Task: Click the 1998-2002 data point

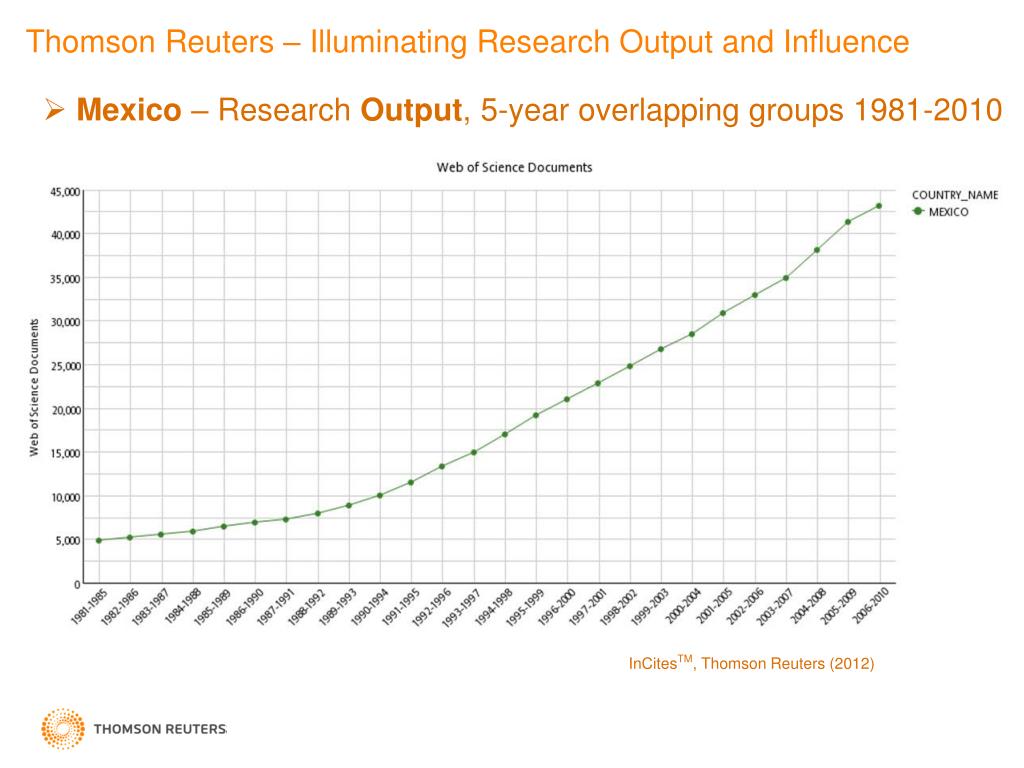Action: [630, 366]
